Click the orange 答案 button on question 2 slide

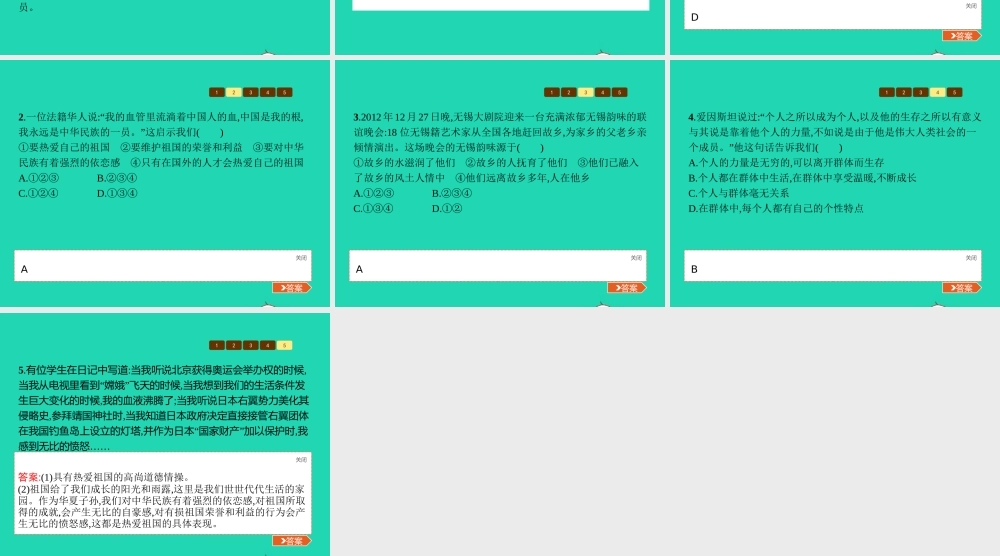tap(291, 288)
